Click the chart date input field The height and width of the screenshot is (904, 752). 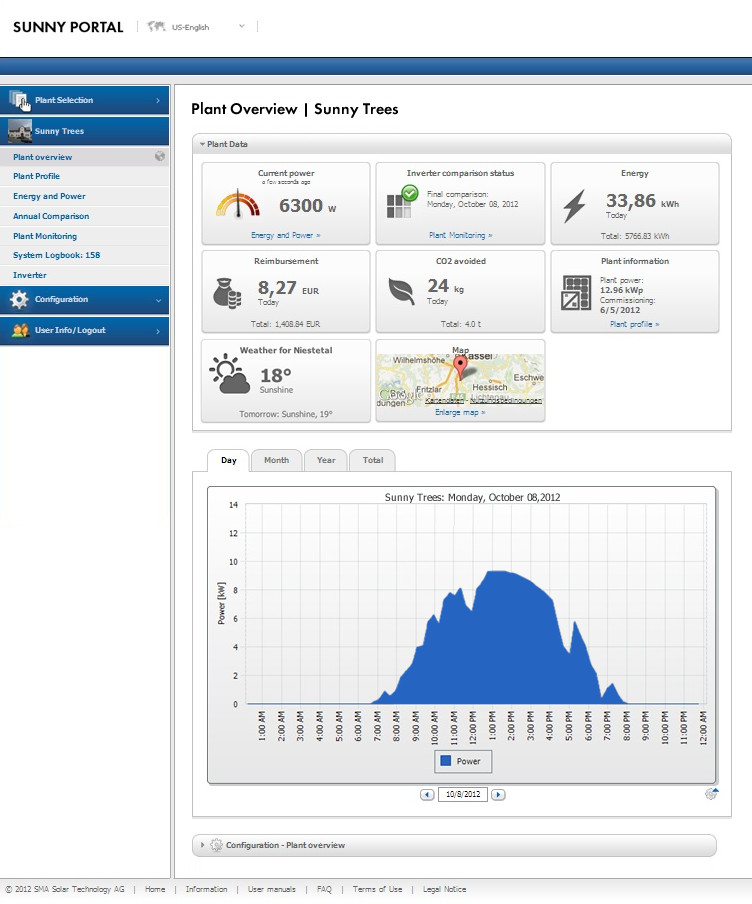coord(462,794)
